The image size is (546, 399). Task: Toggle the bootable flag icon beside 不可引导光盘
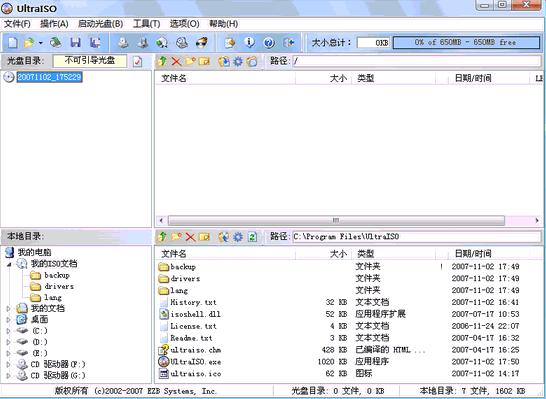click(138, 62)
